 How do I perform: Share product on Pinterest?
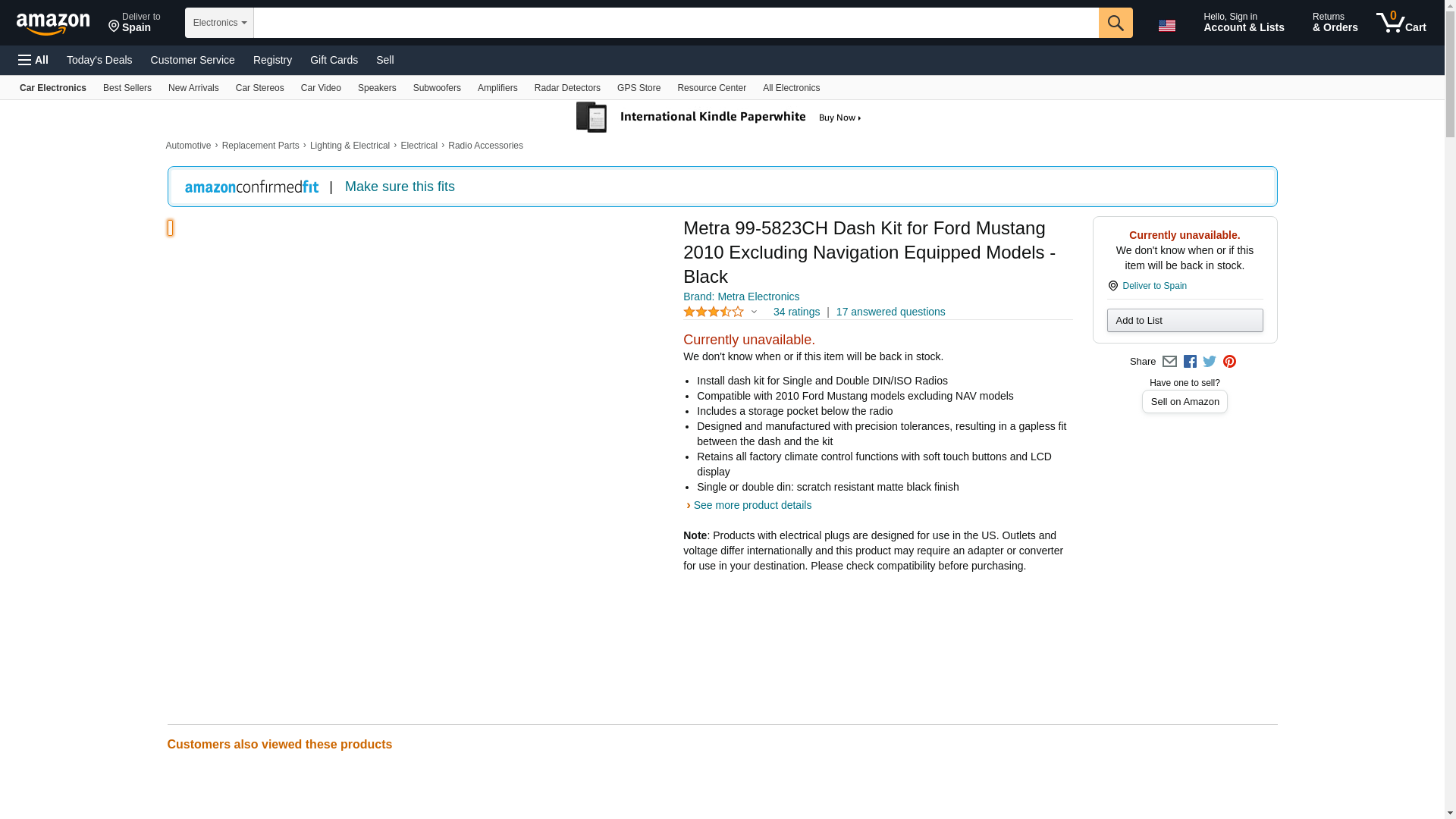(x=1229, y=362)
